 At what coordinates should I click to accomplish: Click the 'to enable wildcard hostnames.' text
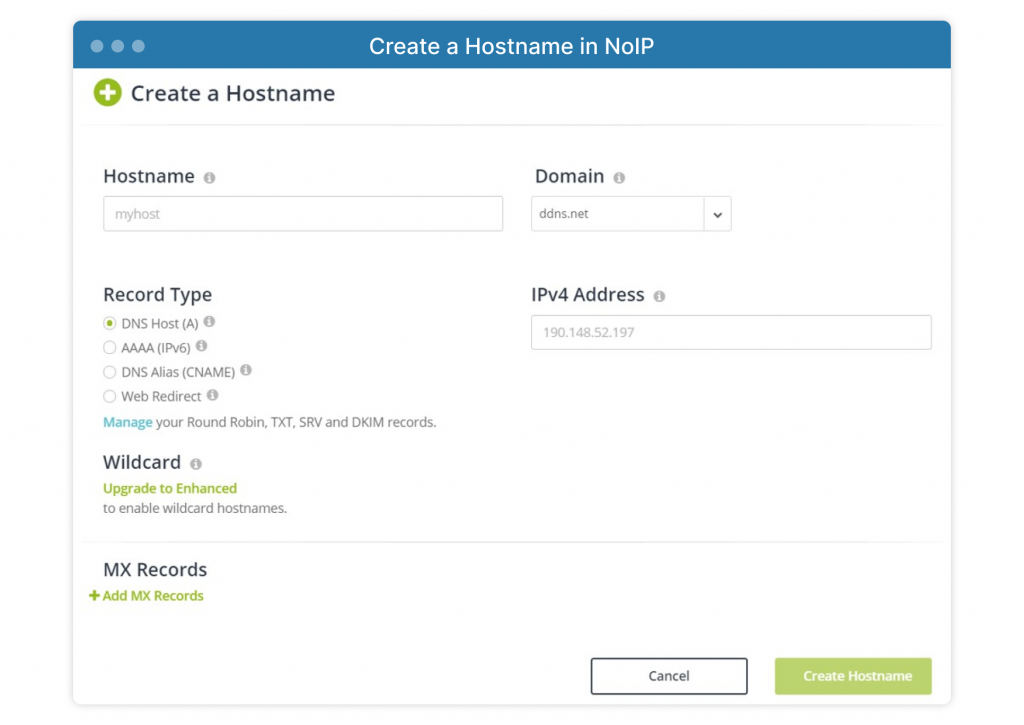pyautogui.click(x=195, y=508)
